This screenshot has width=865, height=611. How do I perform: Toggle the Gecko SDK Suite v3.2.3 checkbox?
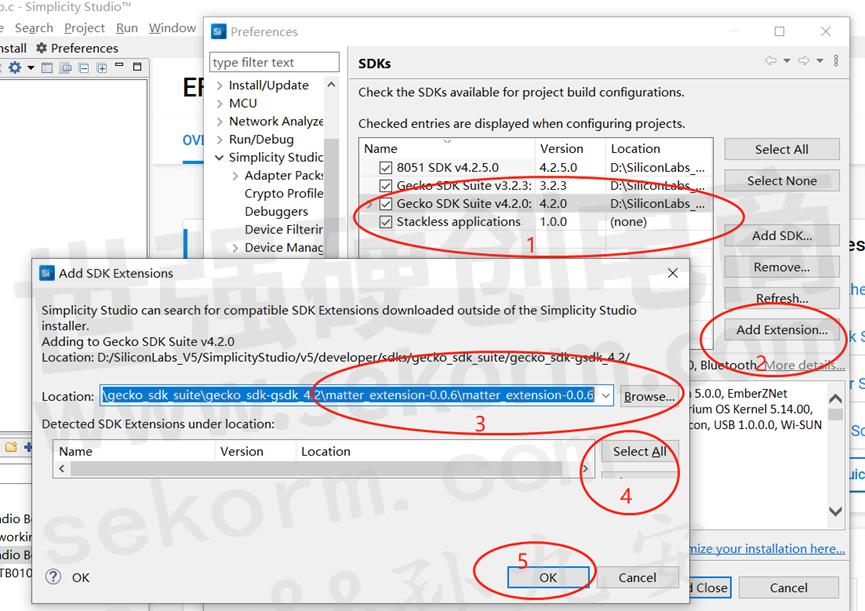(x=386, y=186)
